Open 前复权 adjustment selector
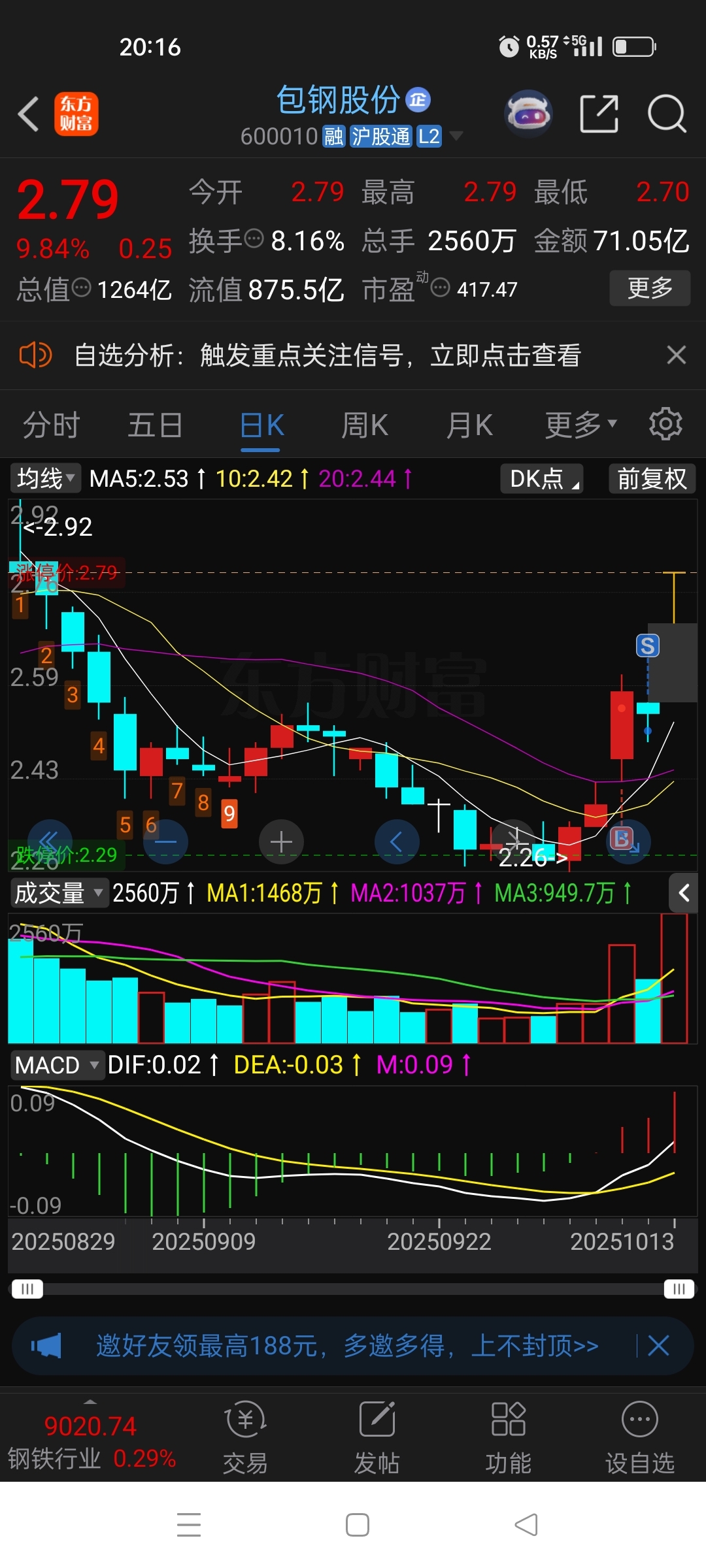 pos(652,478)
